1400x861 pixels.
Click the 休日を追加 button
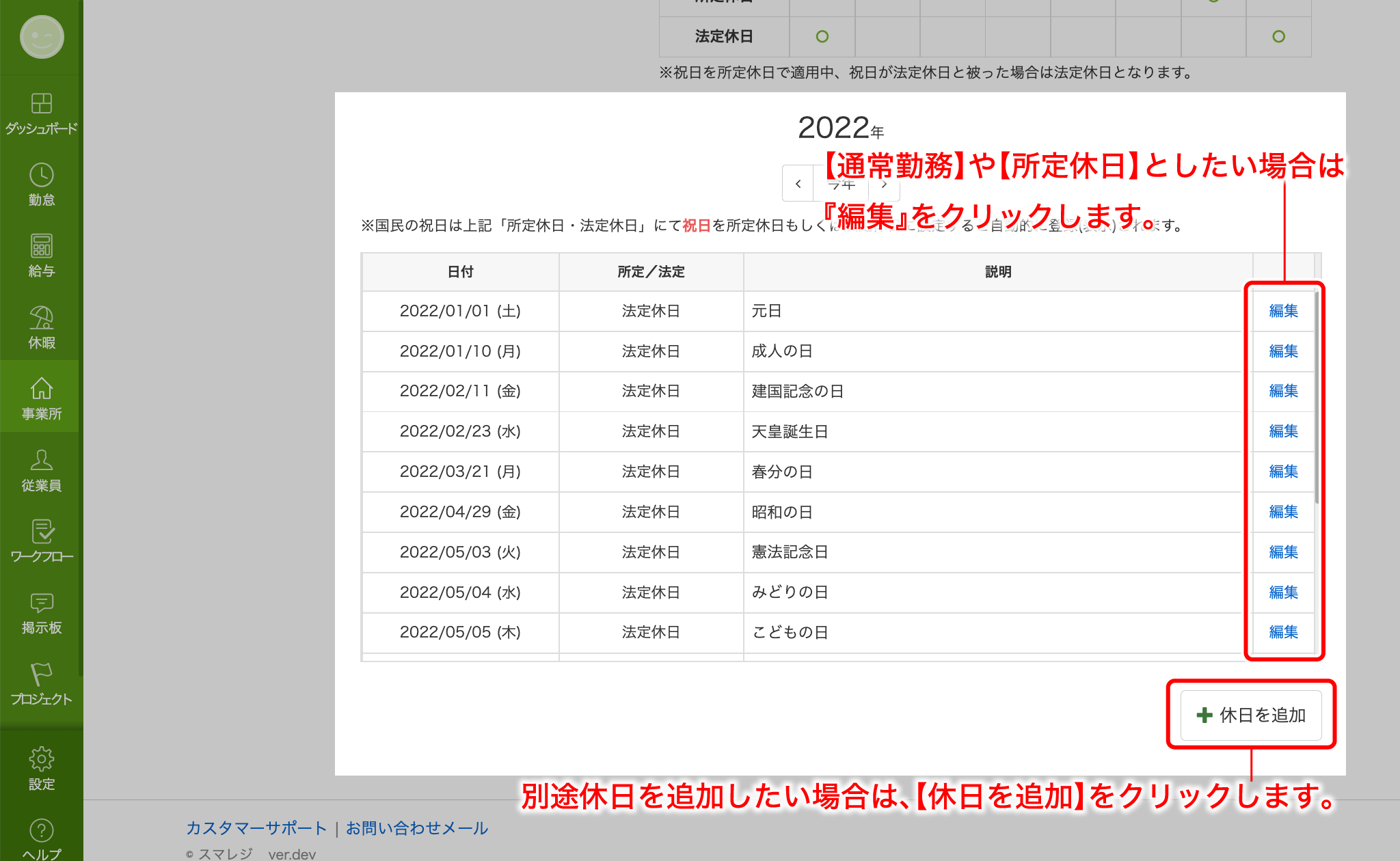[1251, 715]
